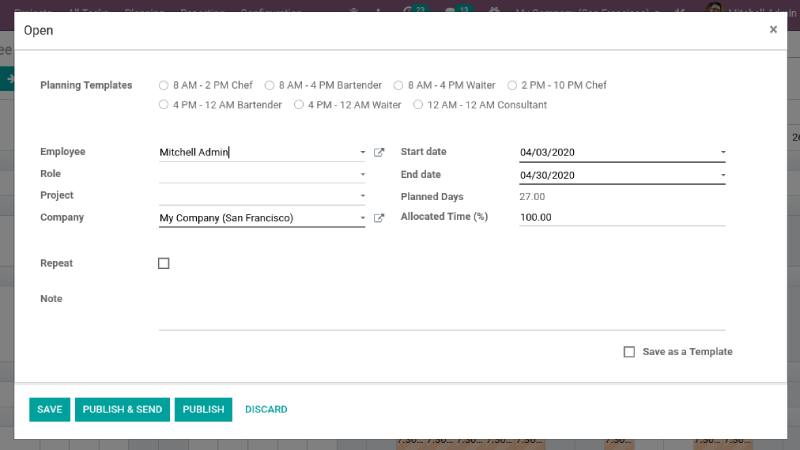Open Company record external link icon
This screenshot has height=450, width=800.
click(379, 218)
